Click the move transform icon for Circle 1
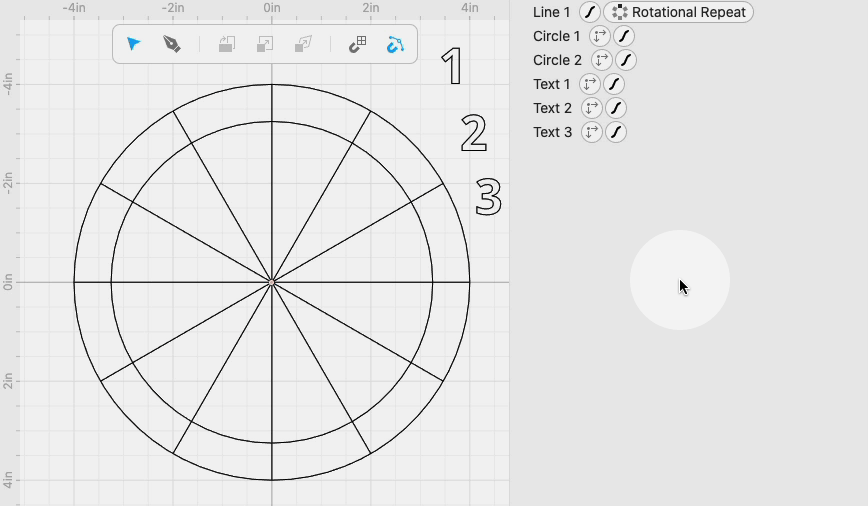 [x=600, y=36]
